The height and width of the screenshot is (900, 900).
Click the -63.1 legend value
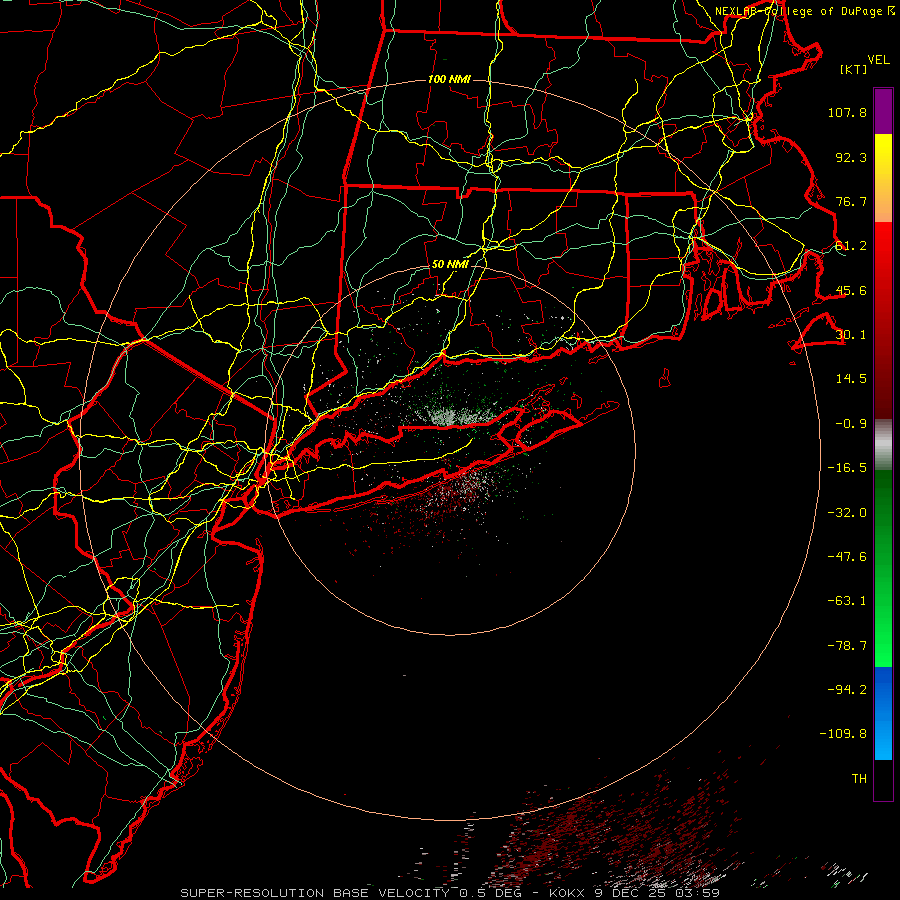[847, 601]
